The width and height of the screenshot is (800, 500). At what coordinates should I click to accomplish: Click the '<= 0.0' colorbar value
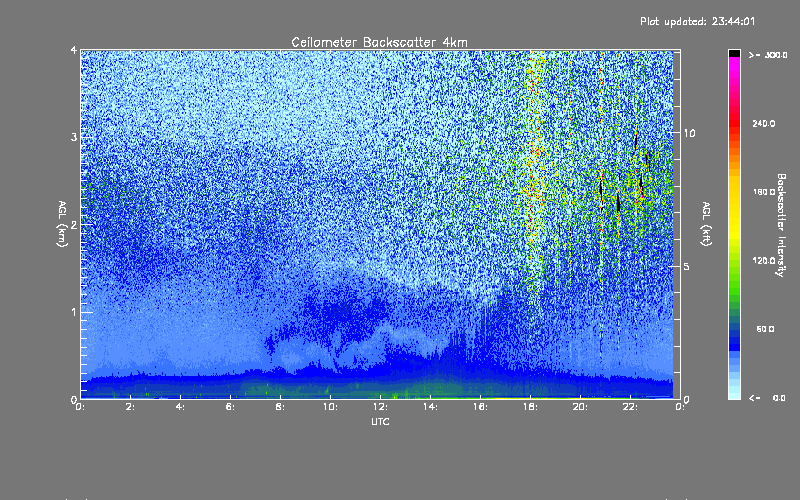click(767, 398)
